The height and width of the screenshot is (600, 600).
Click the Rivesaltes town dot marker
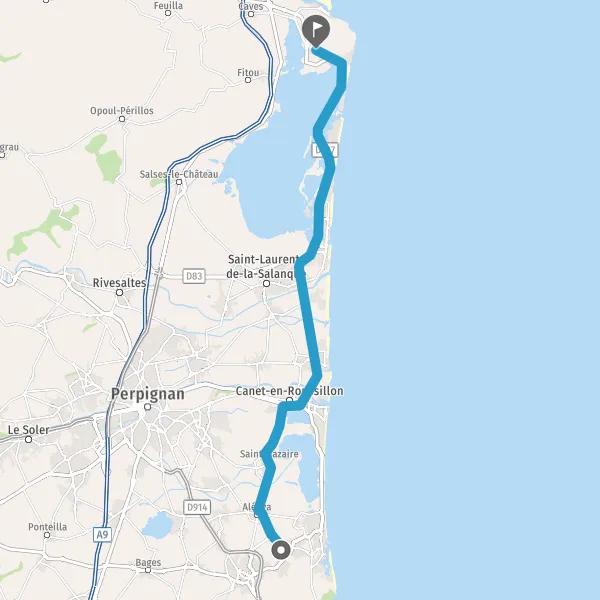119,293
